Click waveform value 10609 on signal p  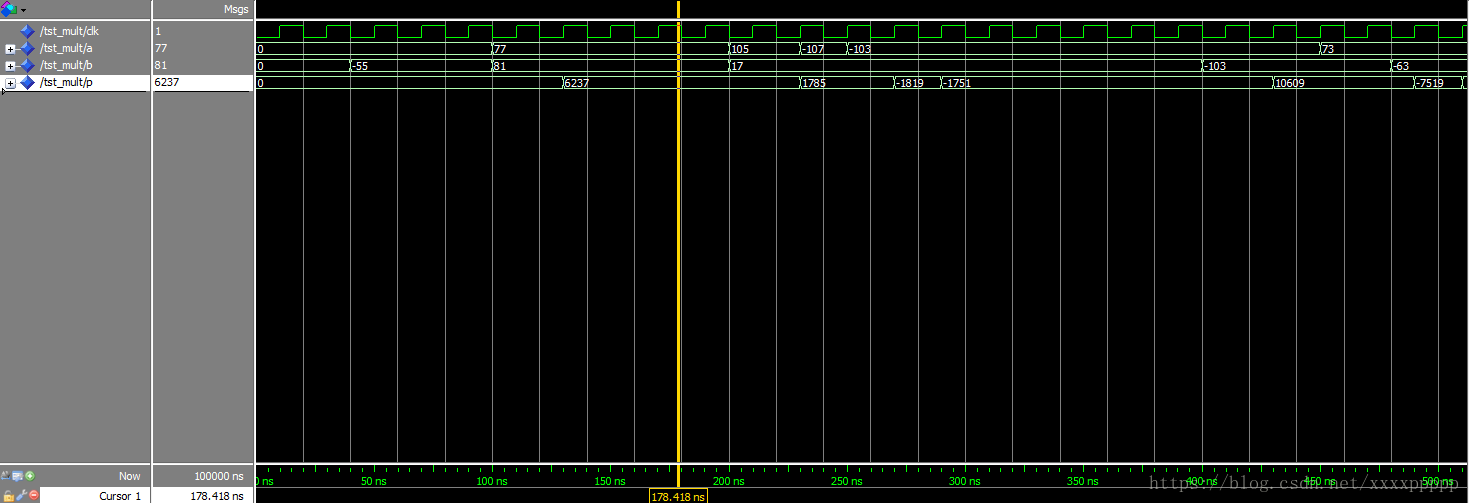(x=1290, y=83)
